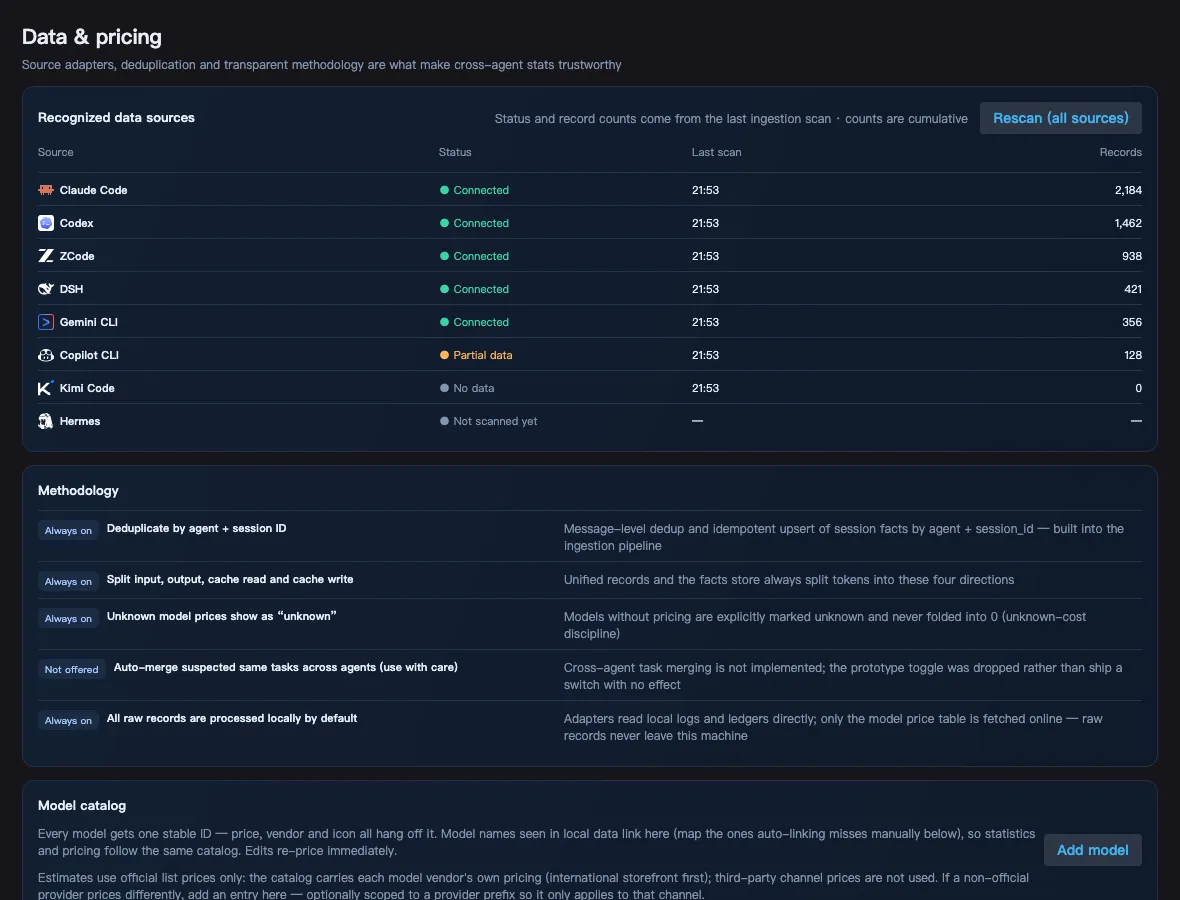
Task: Click the Kimi Code source icon
Action: click(x=46, y=388)
